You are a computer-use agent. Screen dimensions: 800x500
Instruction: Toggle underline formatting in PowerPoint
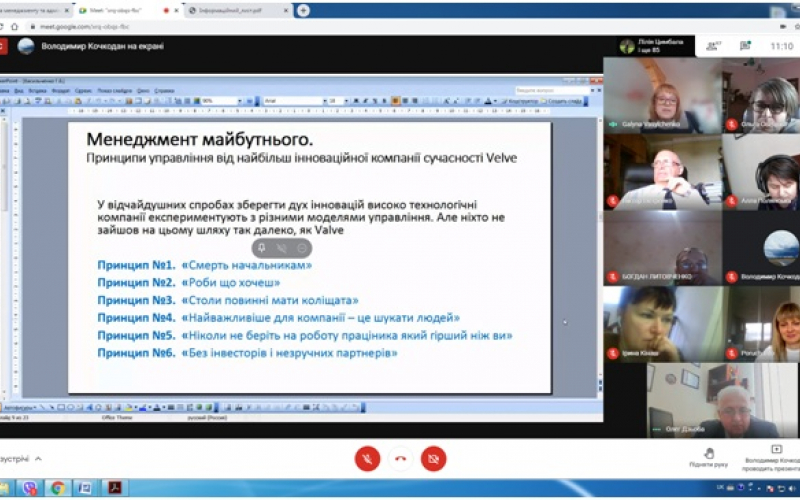click(x=375, y=101)
